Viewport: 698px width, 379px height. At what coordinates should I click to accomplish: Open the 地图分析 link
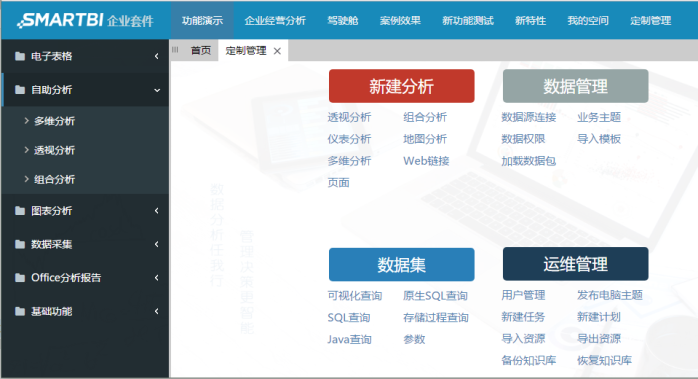425,139
